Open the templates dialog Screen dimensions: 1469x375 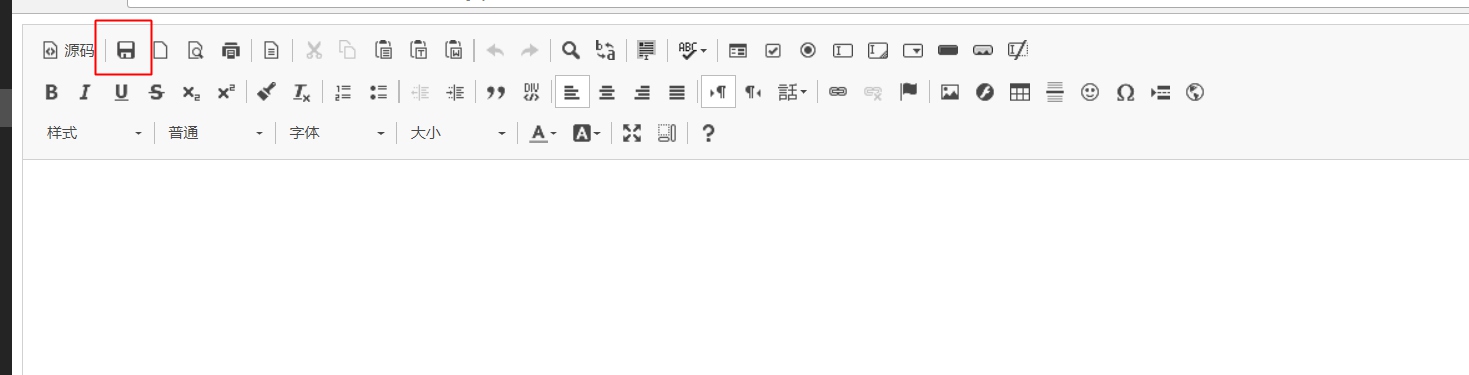(x=272, y=50)
